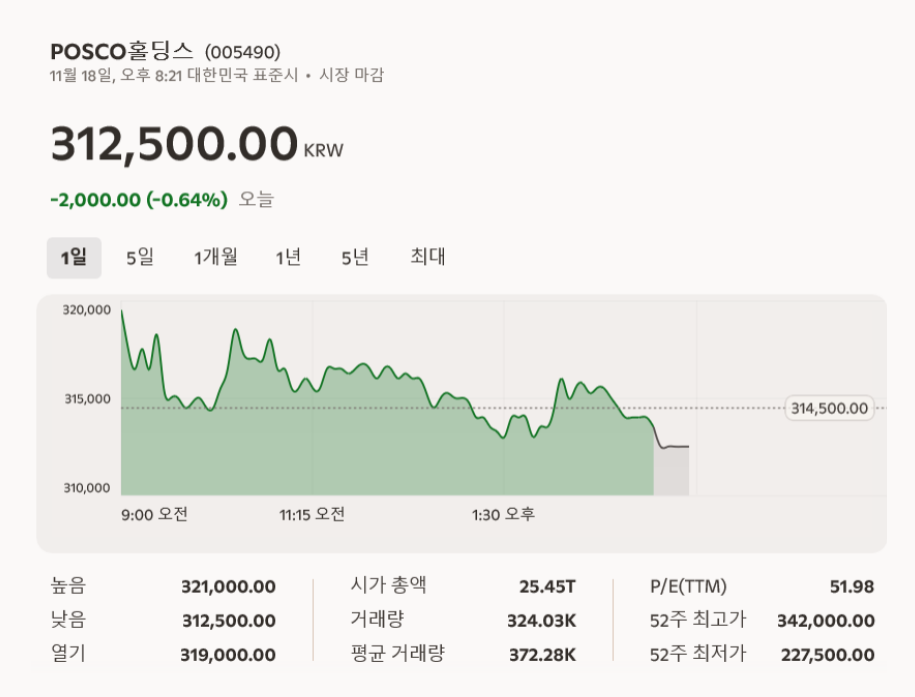Select the 1일 time range tab
This screenshot has width=915, height=697.
point(74,257)
